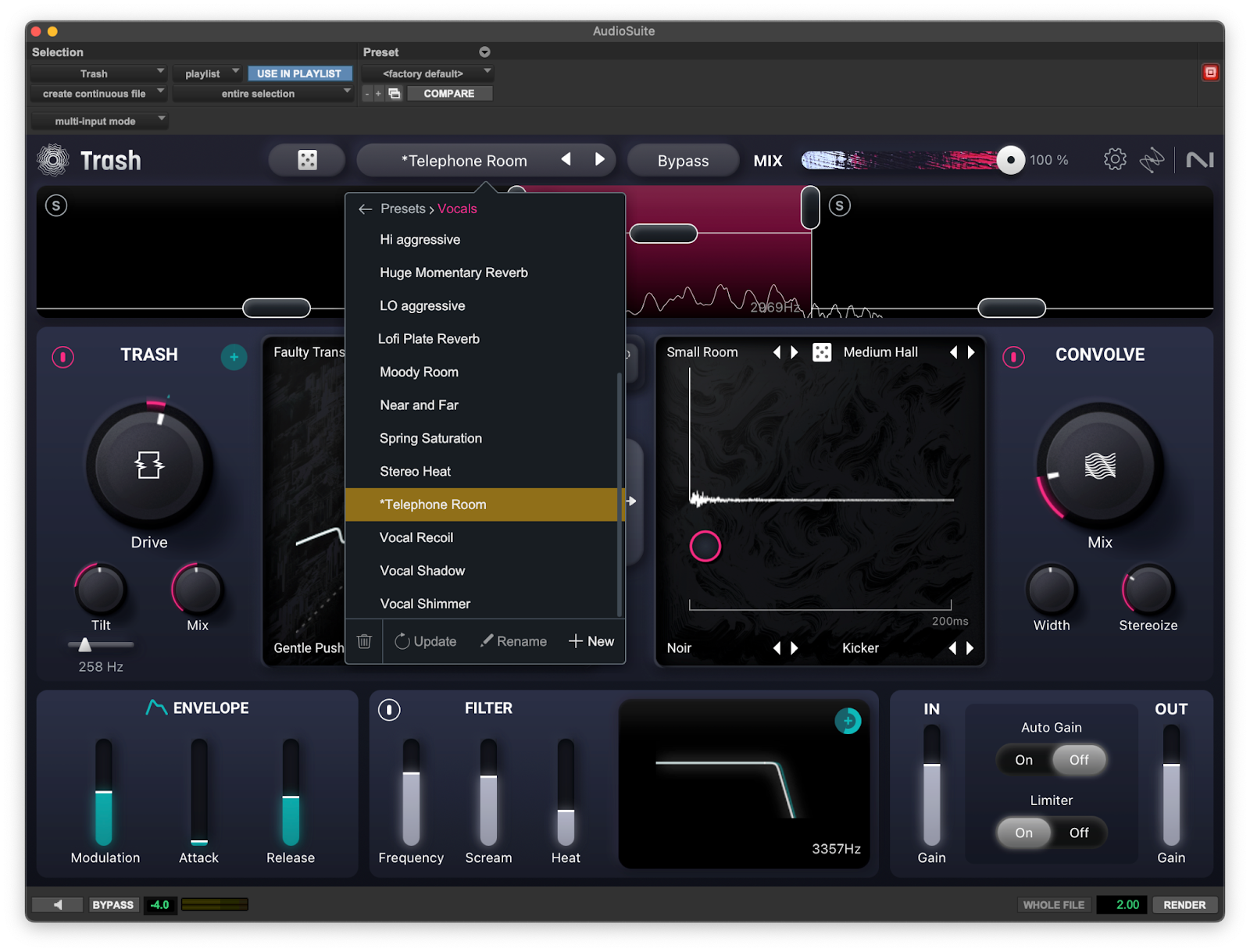Toggle the TRASH module power button
The height and width of the screenshot is (952, 1250).
pyautogui.click(x=62, y=357)
